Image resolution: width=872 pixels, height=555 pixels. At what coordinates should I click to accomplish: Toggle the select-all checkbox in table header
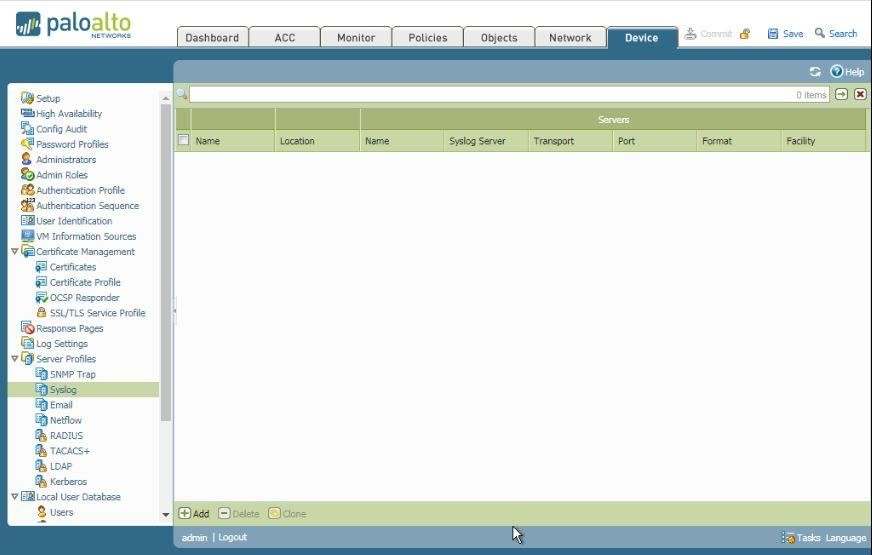(183, 141)
